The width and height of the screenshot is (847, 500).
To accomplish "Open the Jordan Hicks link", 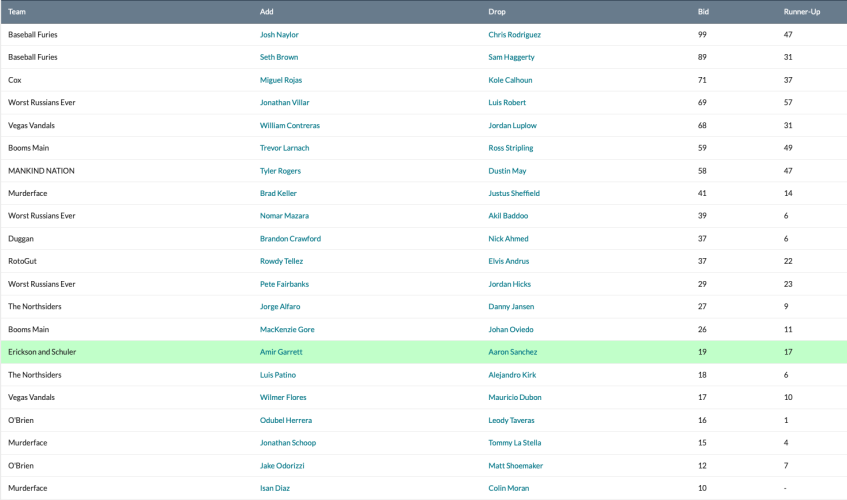I will (509, 284).
